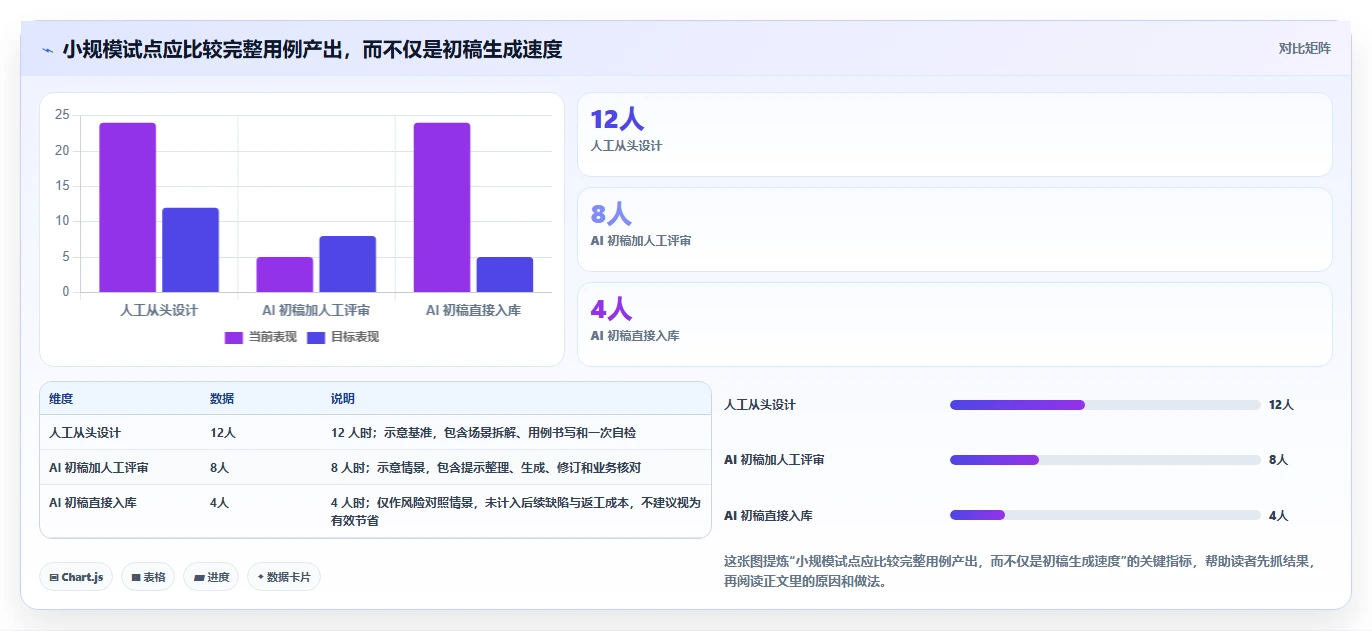Click the 12人 value in the table

click(x=223, y=433)
